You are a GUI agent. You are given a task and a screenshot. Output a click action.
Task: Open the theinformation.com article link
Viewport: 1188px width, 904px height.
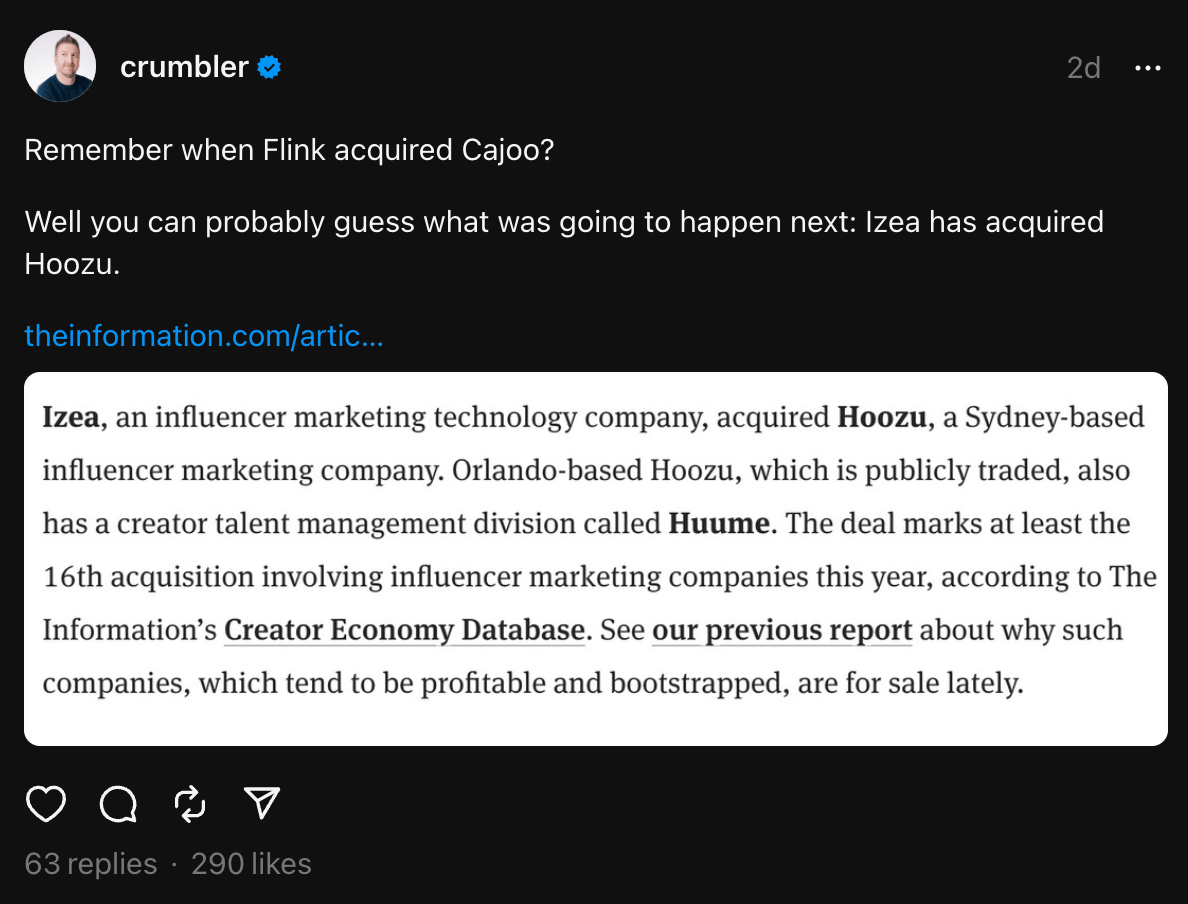203,336
